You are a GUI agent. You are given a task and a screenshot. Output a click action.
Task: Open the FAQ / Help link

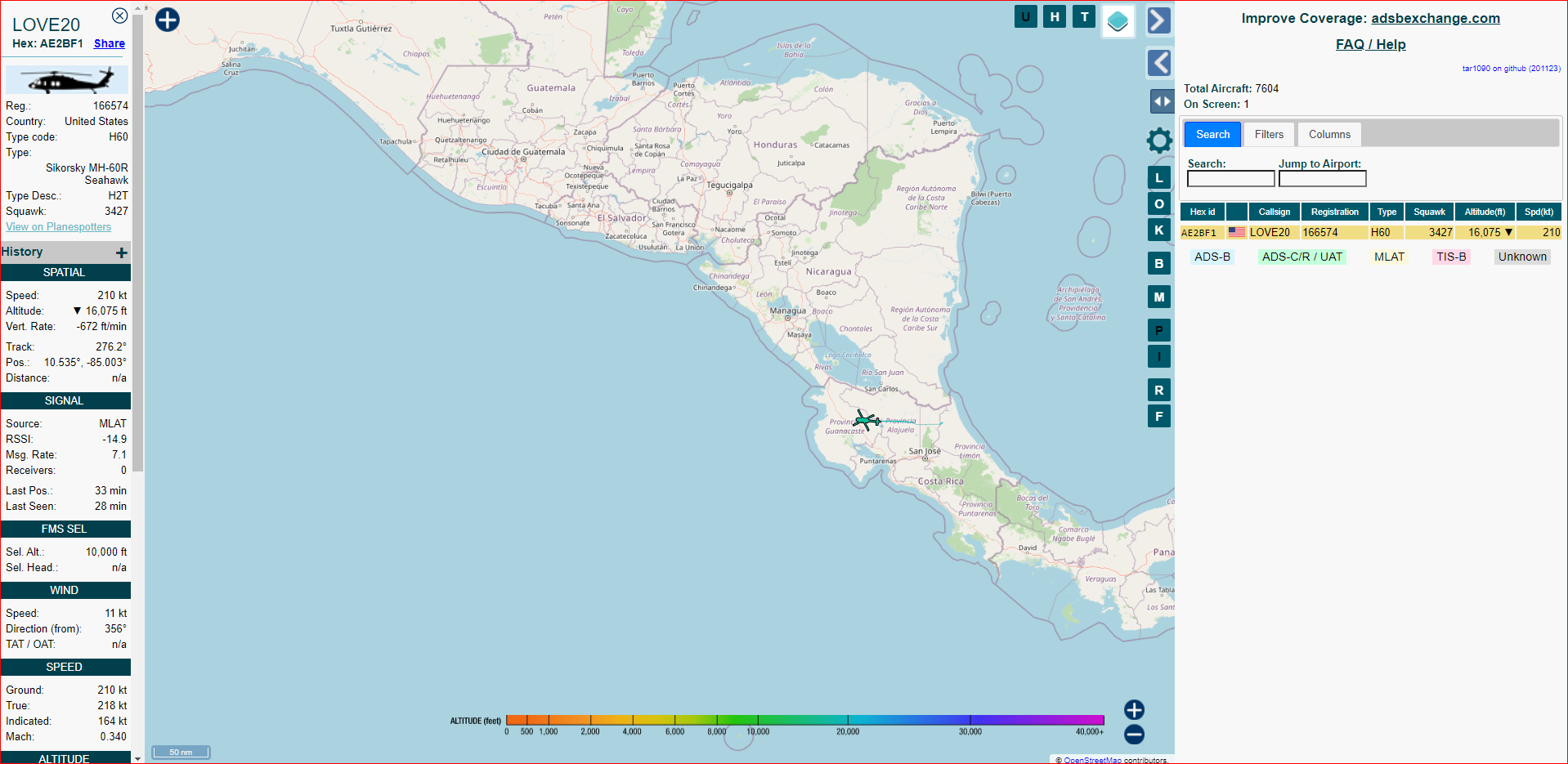(1370, 44)
